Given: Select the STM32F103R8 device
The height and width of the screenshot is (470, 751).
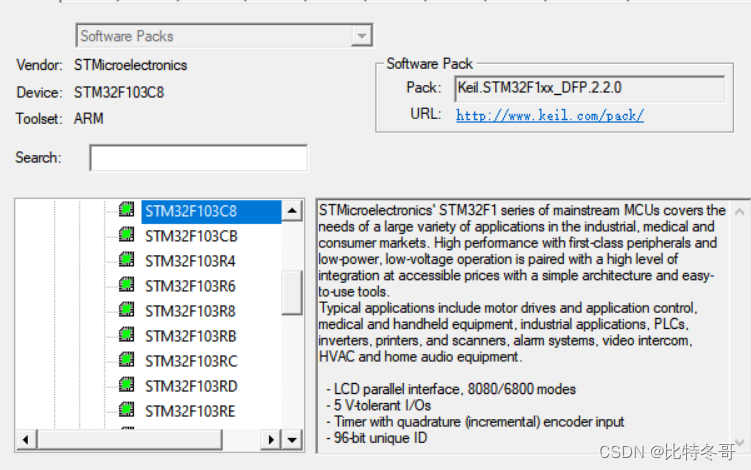Looking at the screenshot, I should pos(190,311).
